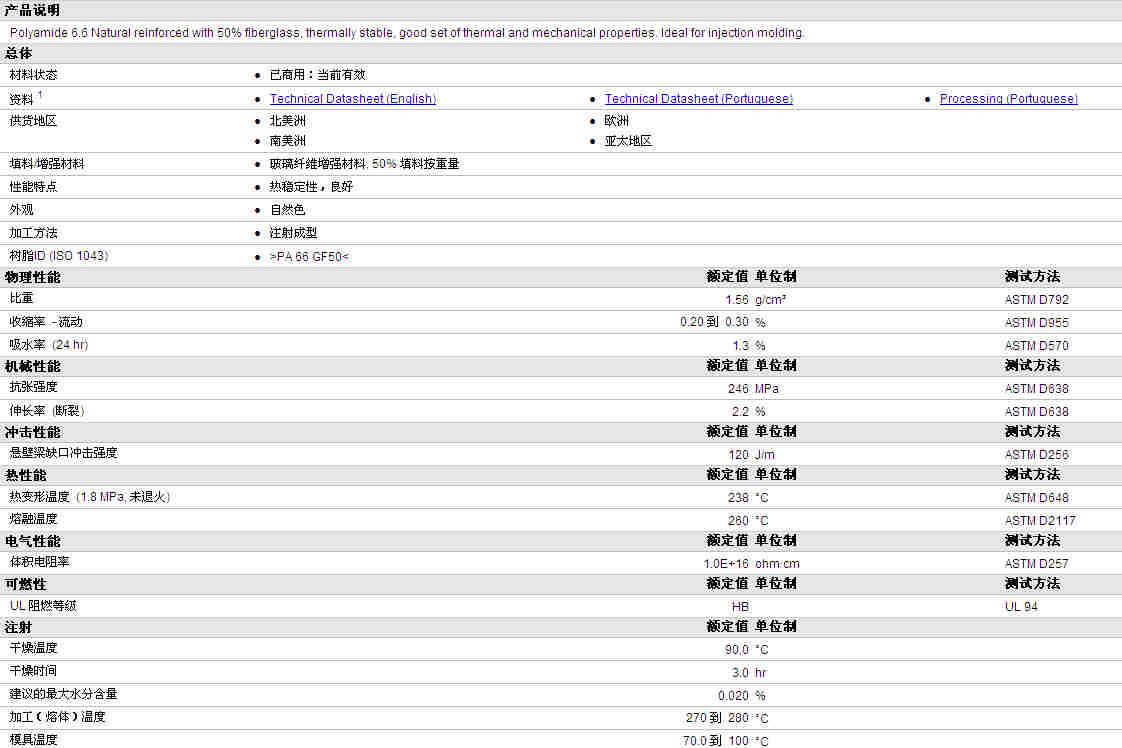The image size is (1122, 748).
Task: Click 热变形温度 (1.8 MPa, 未退火) label
Action: 89,497
